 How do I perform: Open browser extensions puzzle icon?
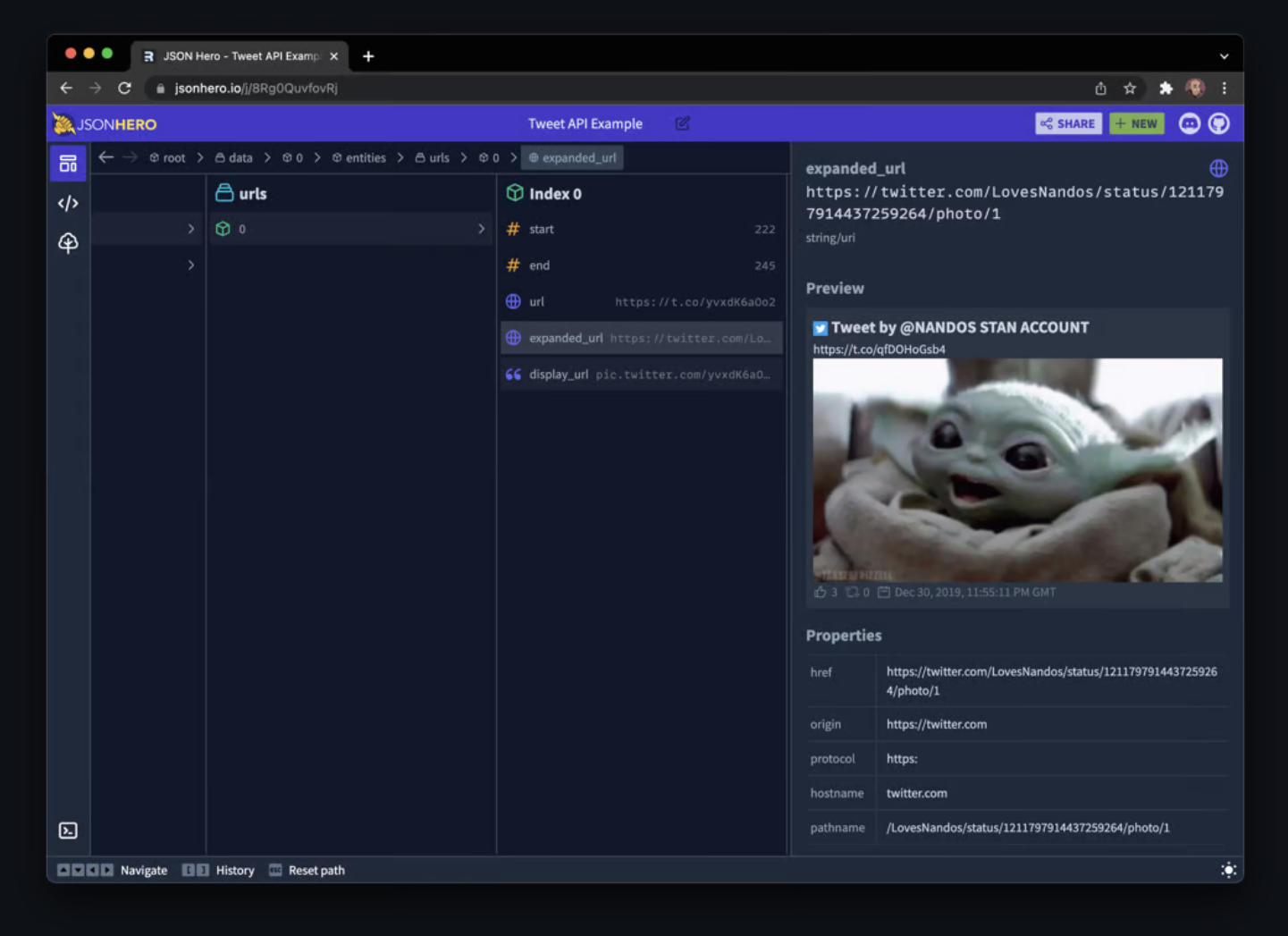(1166, 88)
